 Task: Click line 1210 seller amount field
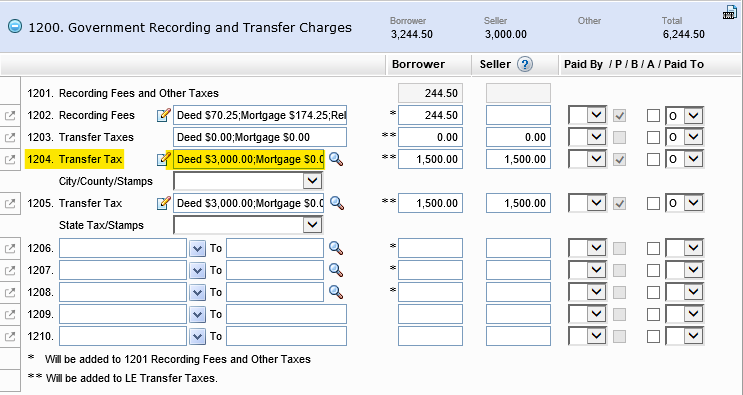(x=518, y=336)
